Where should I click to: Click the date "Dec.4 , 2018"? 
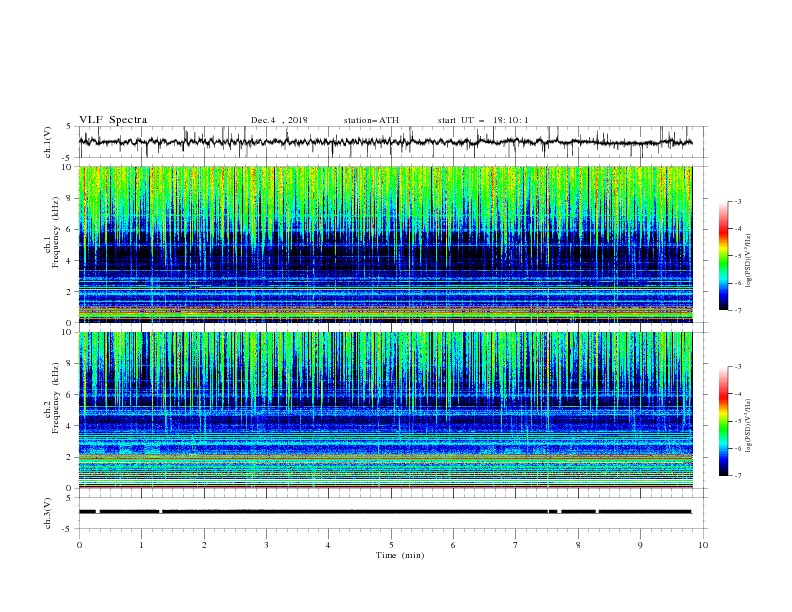279,120
